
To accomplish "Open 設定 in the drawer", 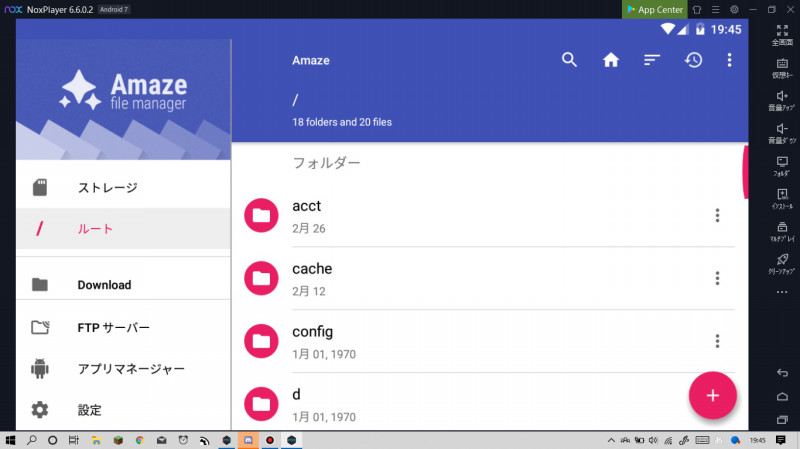I will coord(123,410).
